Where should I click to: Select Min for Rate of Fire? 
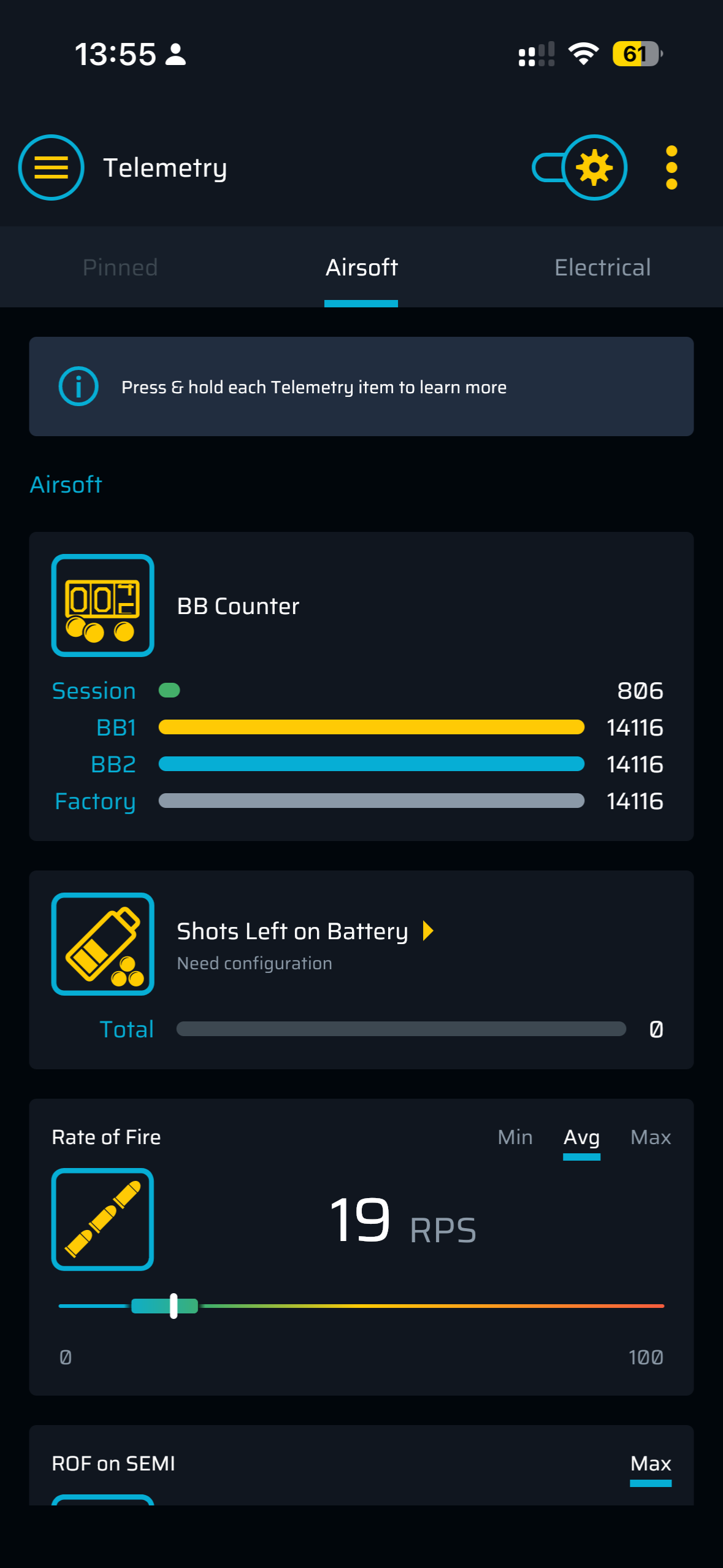(x=515, y=1137)
